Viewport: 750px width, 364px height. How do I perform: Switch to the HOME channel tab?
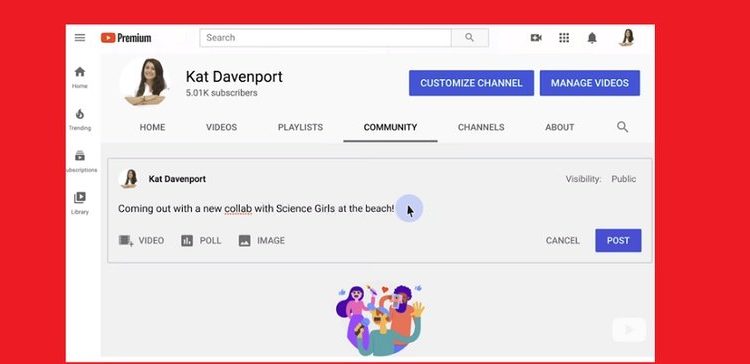pyautogui.click(x=153, y=127)
